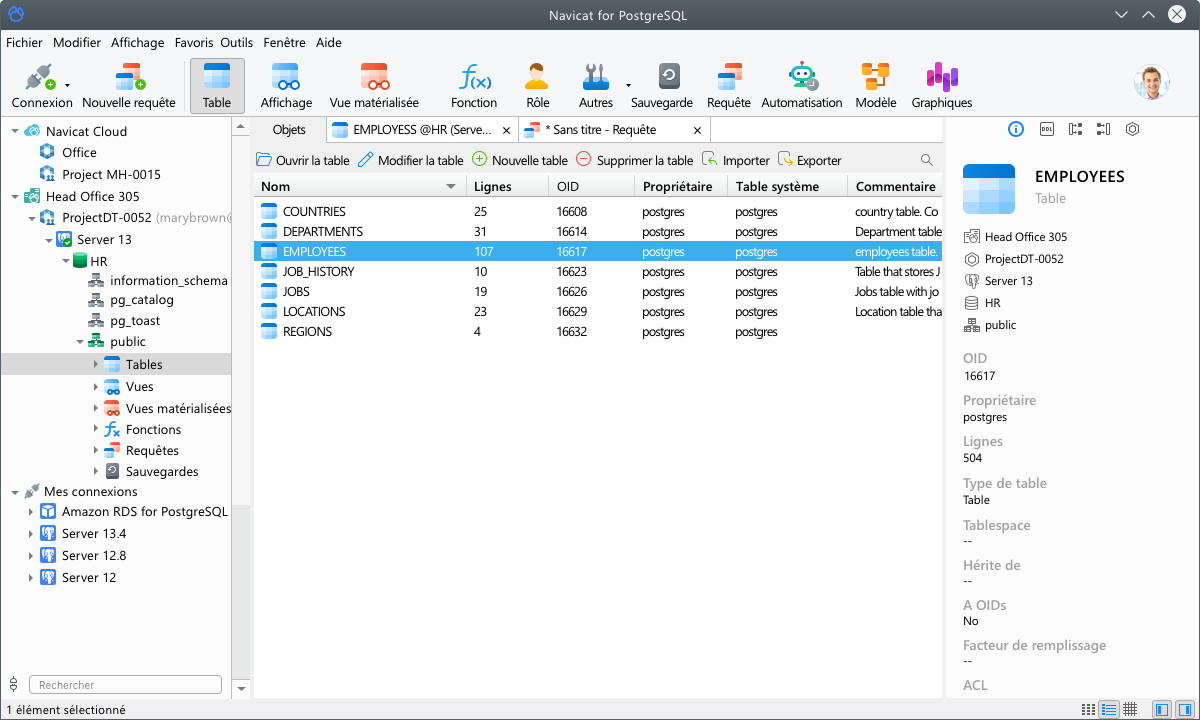Switch to list view icon in status bar
The height and width of the screenshot is (720, 1200).
click(x=1088, y=709)
